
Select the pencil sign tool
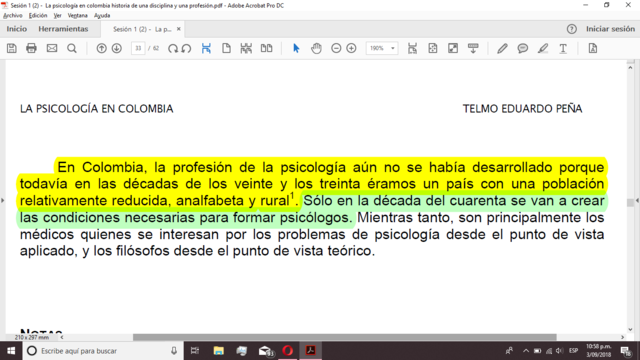click(502, 48)
